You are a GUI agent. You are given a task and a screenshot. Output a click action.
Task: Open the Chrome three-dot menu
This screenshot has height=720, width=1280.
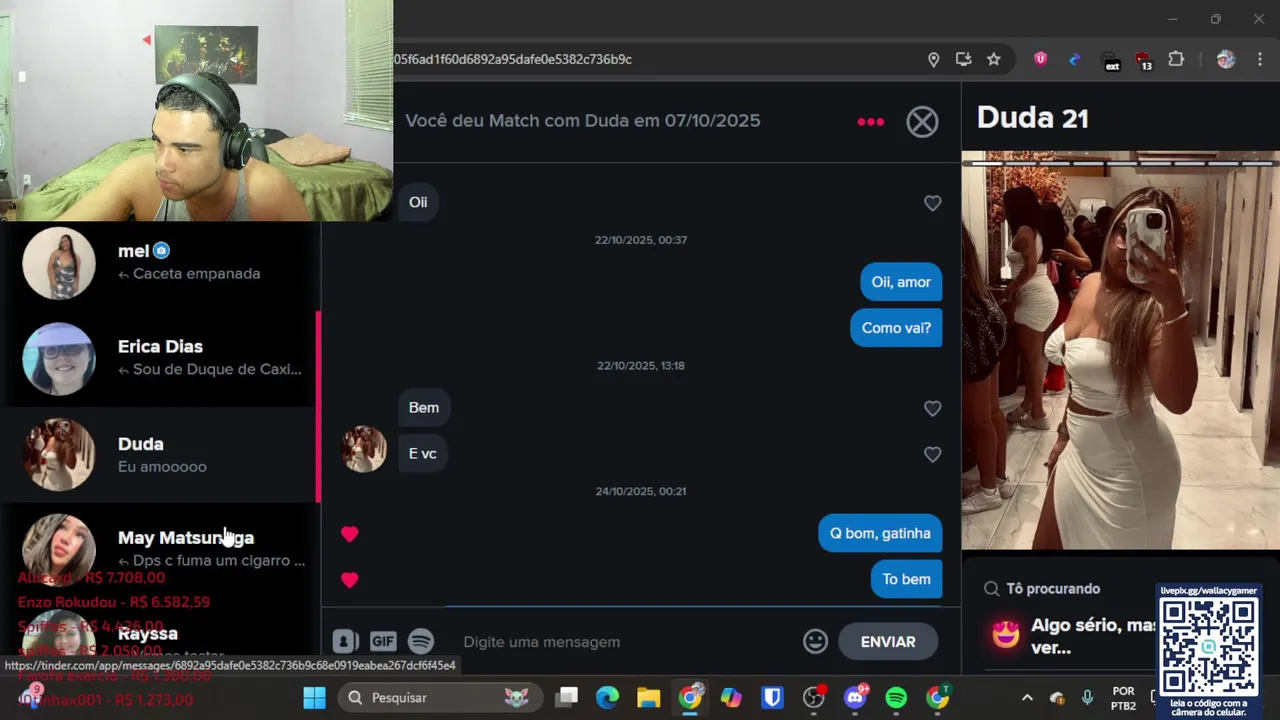pyautogui.click(x=1258, y=59)
